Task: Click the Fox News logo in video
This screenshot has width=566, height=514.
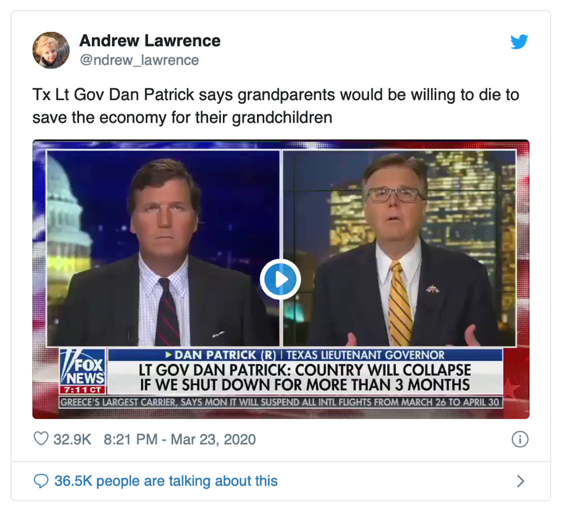Action: [83, 367]
